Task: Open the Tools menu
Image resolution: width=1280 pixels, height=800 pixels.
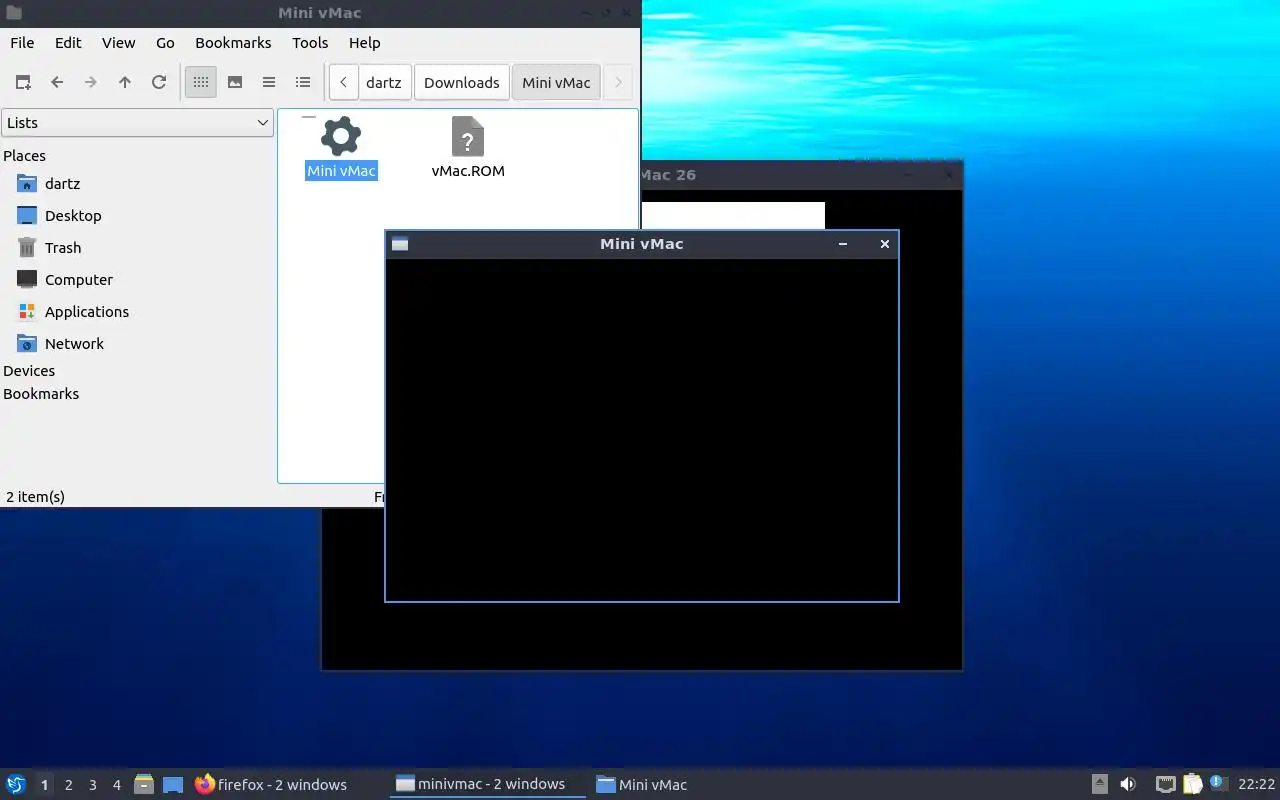Action: (310, 42)
